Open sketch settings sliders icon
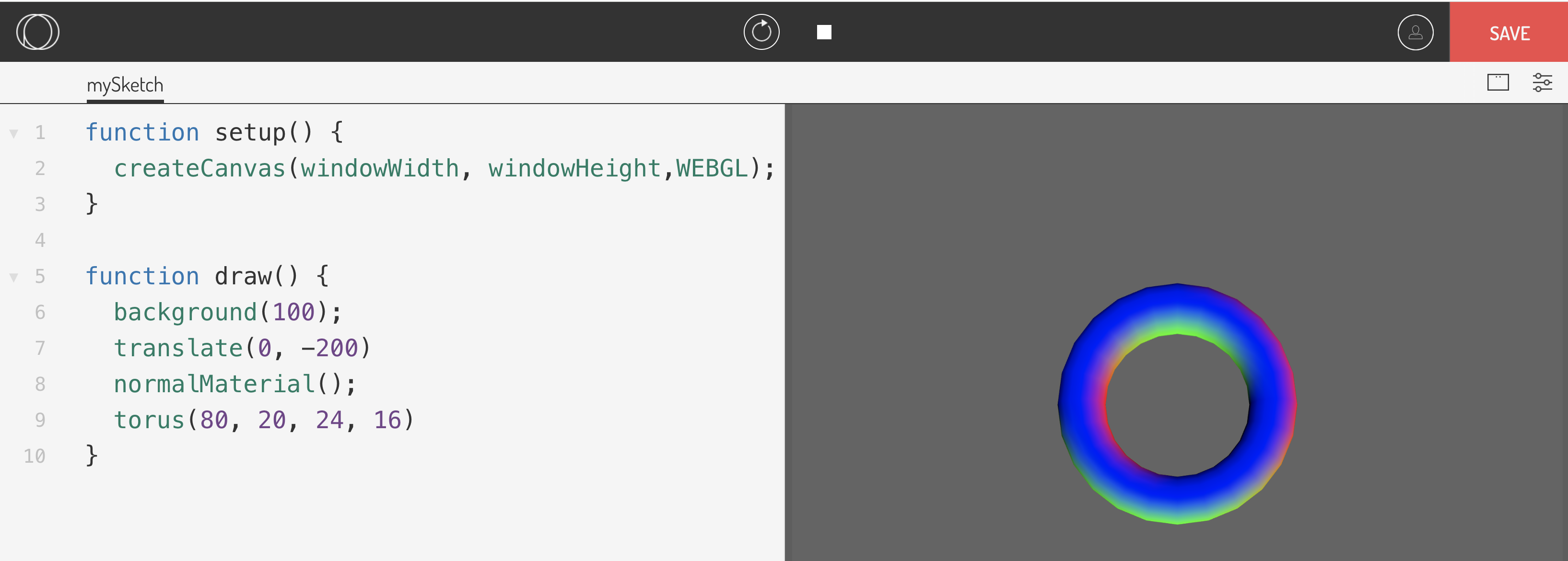Screen dimensions: 1568x561 (1542, 82)
